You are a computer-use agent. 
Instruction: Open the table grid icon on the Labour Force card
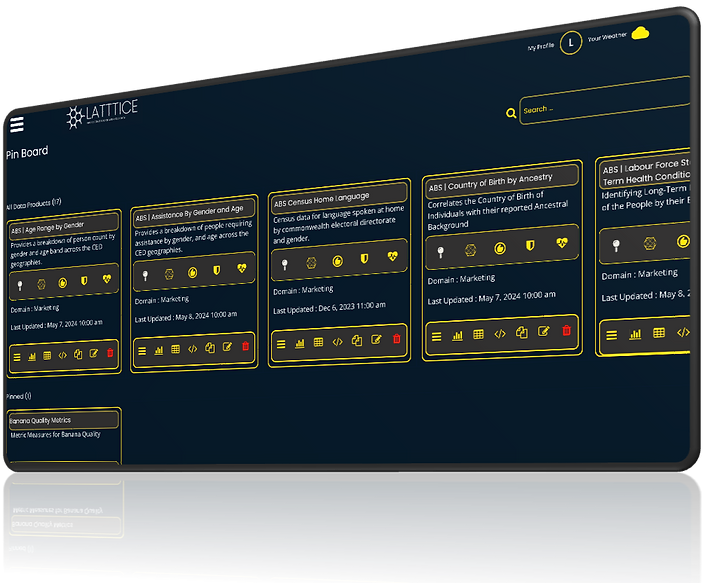(659, 333)
